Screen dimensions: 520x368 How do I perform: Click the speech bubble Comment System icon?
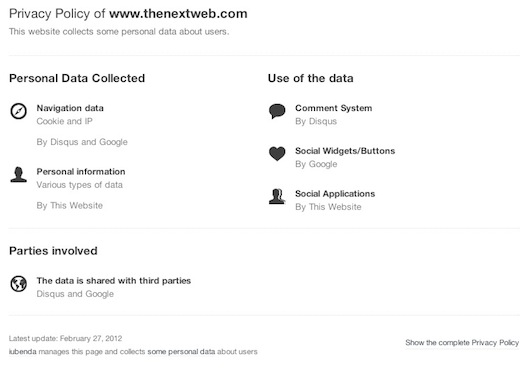[277, 111]
